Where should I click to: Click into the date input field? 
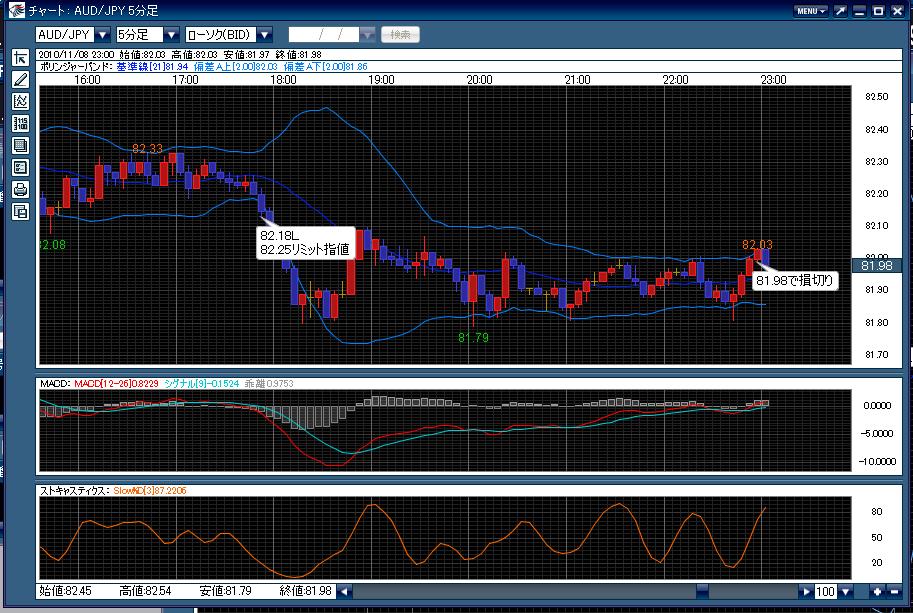[x=324, y=35]
